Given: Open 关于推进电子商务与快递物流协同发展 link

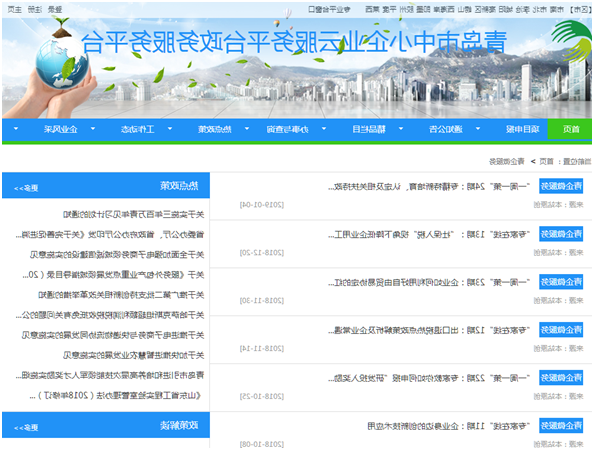Looking at the screenshot, I should point(113,335).
